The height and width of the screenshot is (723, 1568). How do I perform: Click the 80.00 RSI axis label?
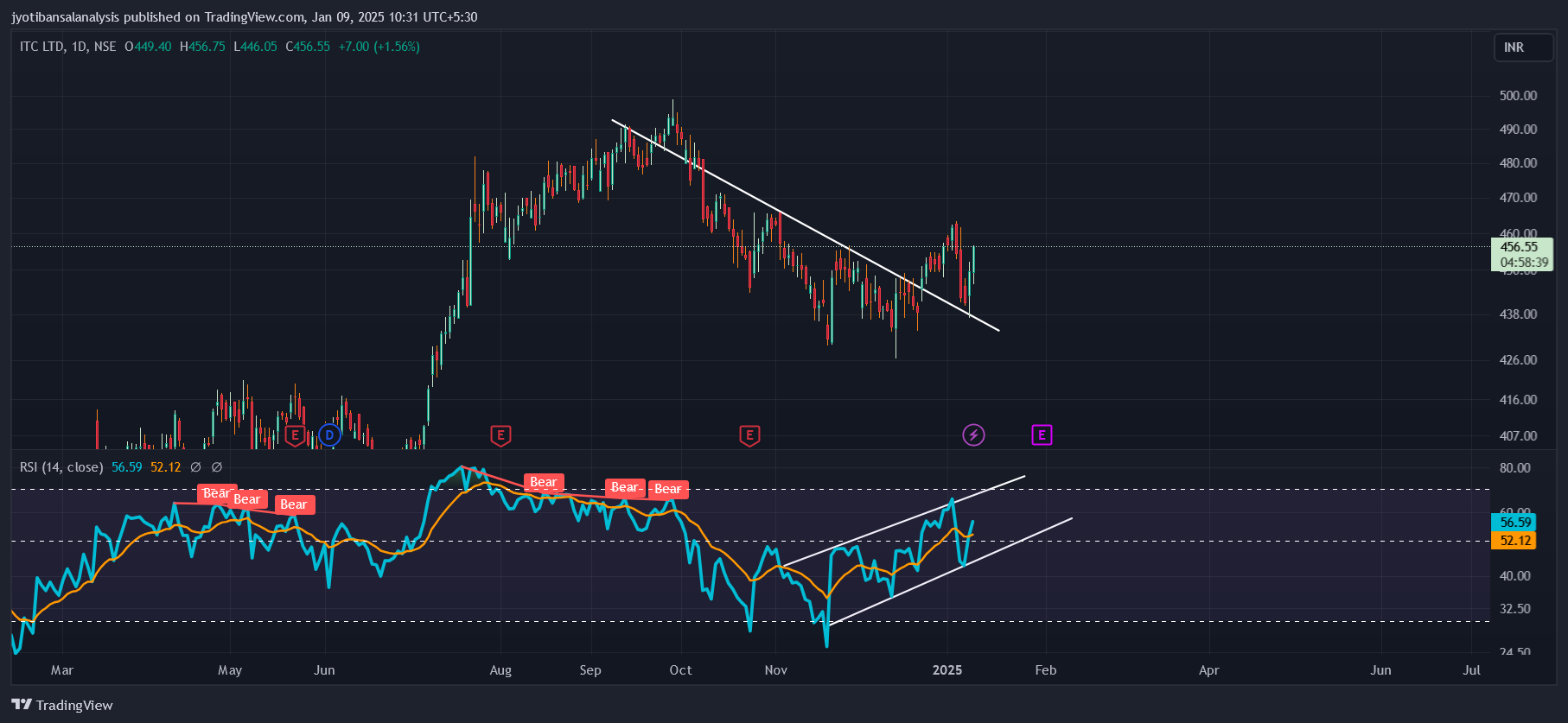(x=1515, y=468)
